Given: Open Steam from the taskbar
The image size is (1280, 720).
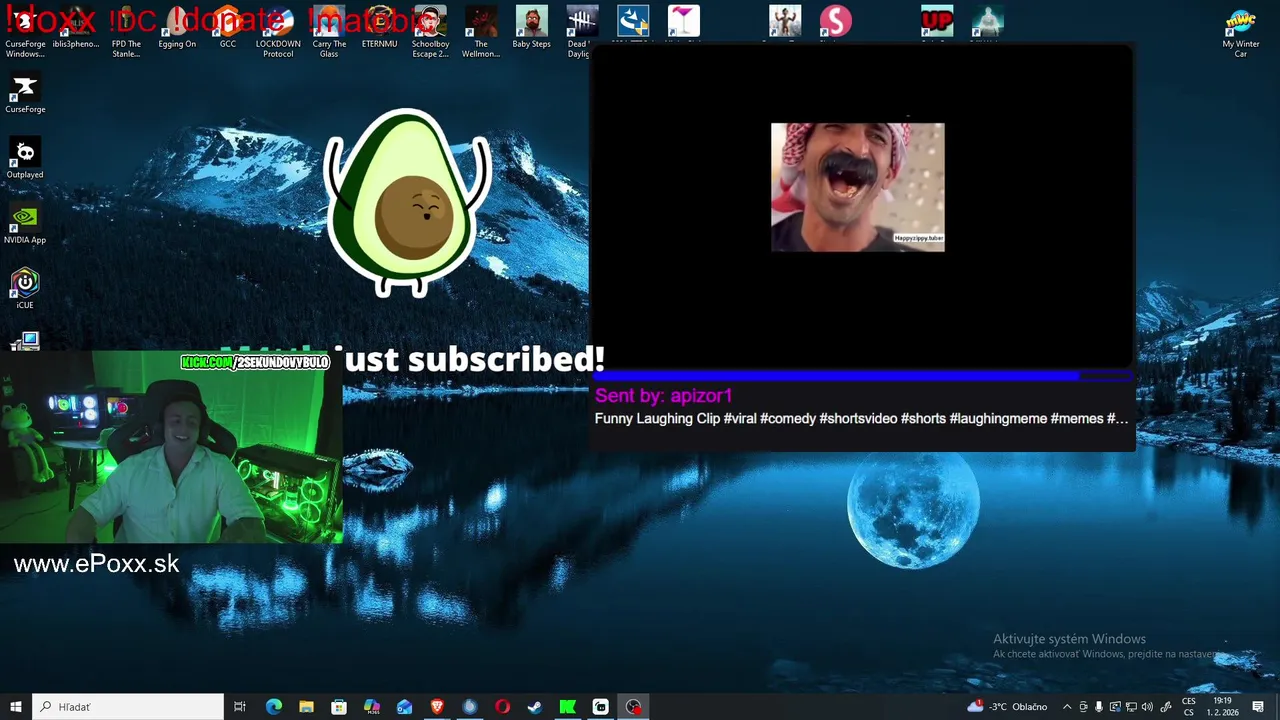Looking at the screenshot, I should pos(535,707).
